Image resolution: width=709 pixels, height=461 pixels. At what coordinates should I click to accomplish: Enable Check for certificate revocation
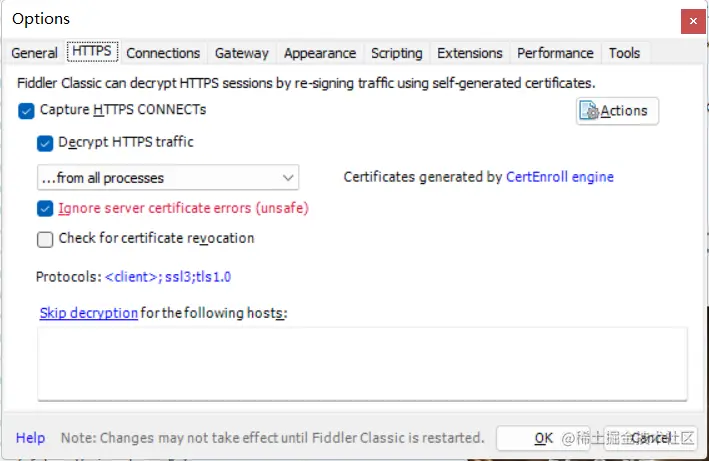click(45, 239)
